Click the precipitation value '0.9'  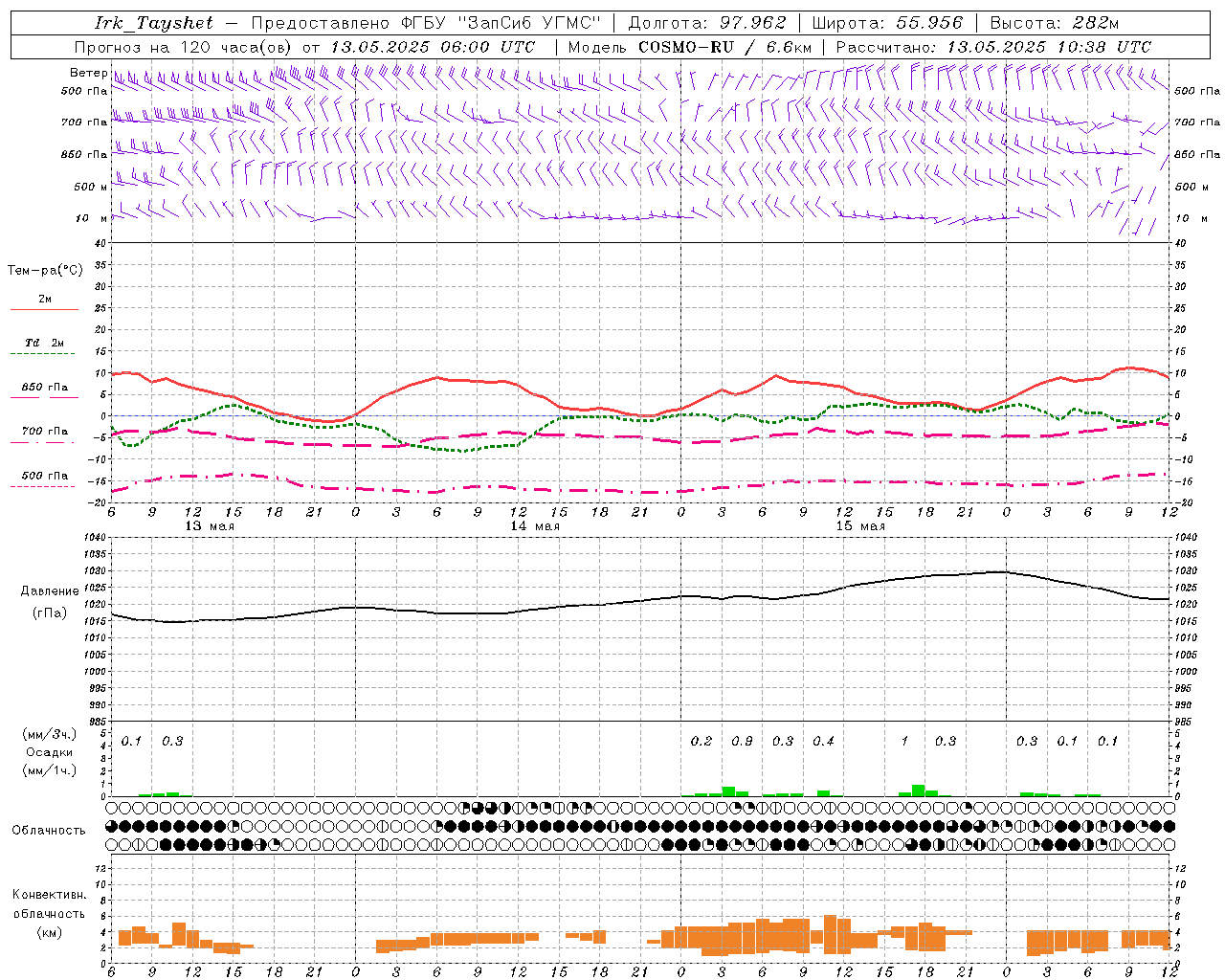pos(742,741)
